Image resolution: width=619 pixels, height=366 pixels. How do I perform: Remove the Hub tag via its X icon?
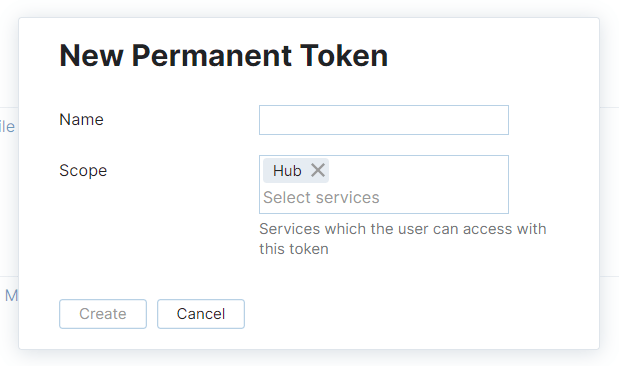pos(318,171)
